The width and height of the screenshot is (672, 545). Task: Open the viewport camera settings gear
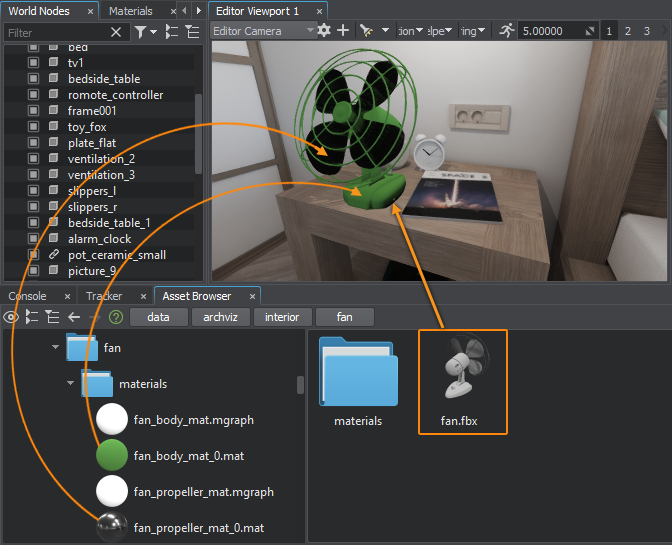point(324,31)
